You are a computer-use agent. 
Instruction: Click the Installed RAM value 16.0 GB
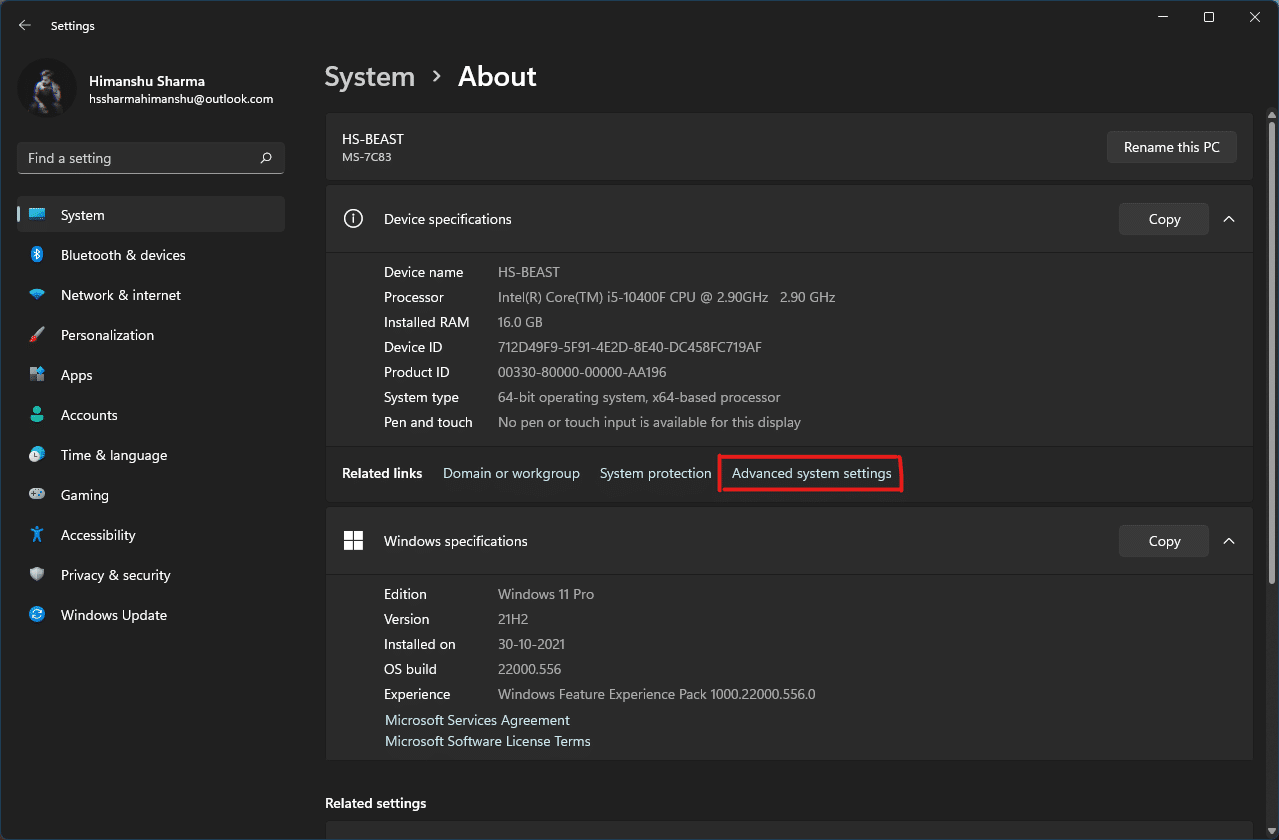(520, 322)
